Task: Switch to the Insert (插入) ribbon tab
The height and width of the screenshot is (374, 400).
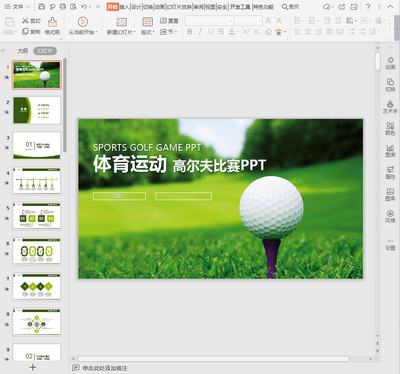Action: (124, 7)
